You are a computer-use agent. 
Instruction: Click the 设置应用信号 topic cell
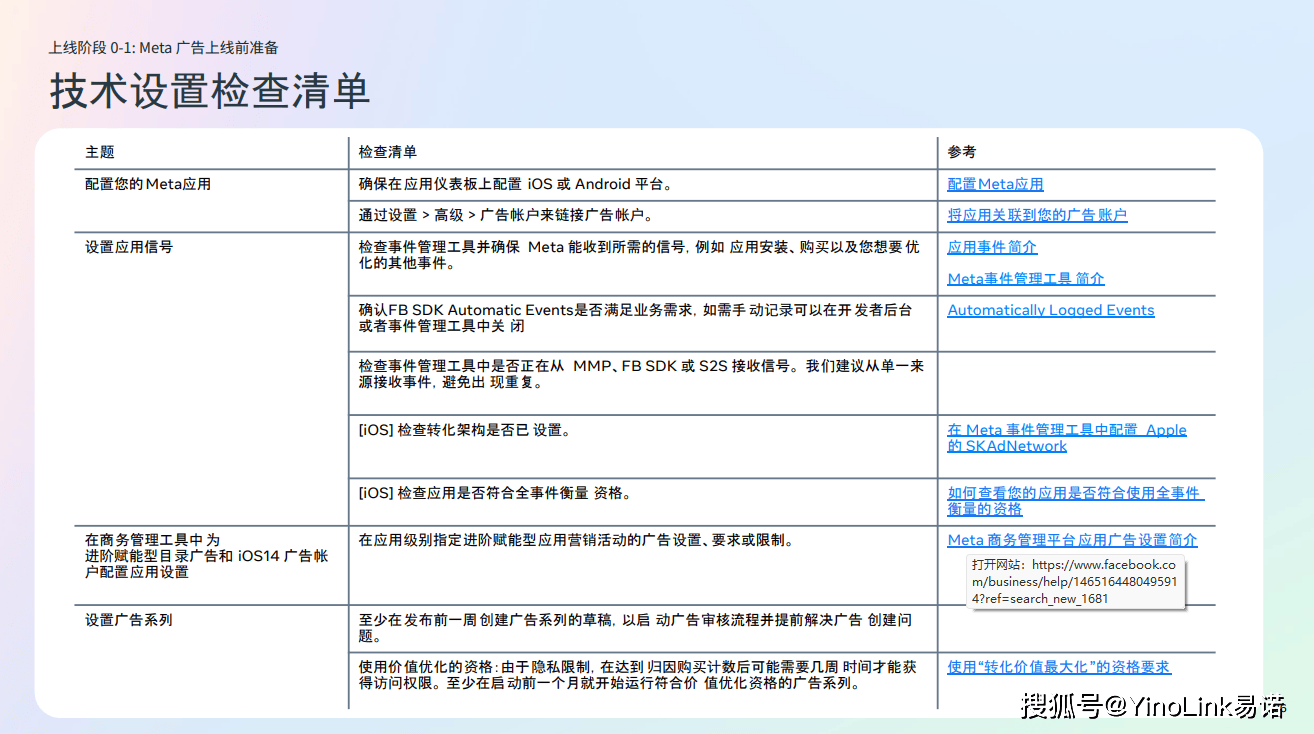pyautogui.click(x=129, y=246)
